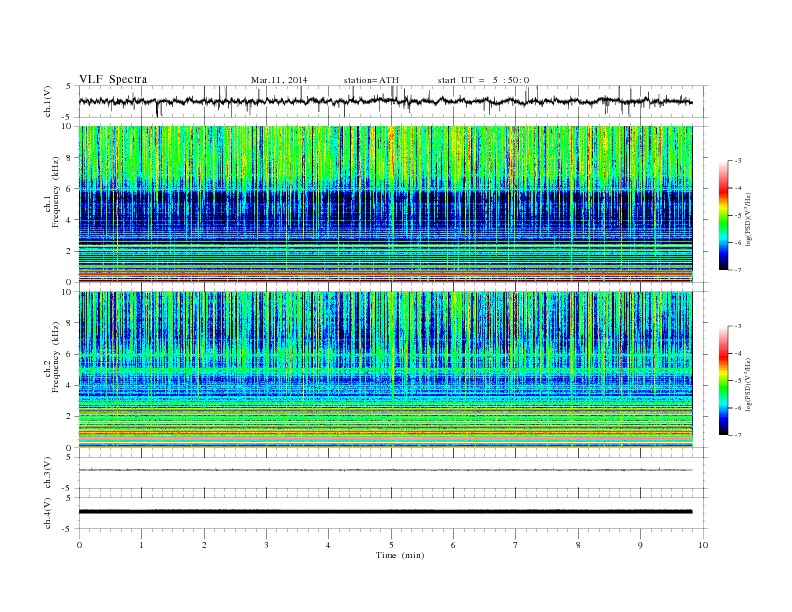Click the "10" tick label on the time axis
The width and height of the screenshot is (792, 612).
click(703, 545)
